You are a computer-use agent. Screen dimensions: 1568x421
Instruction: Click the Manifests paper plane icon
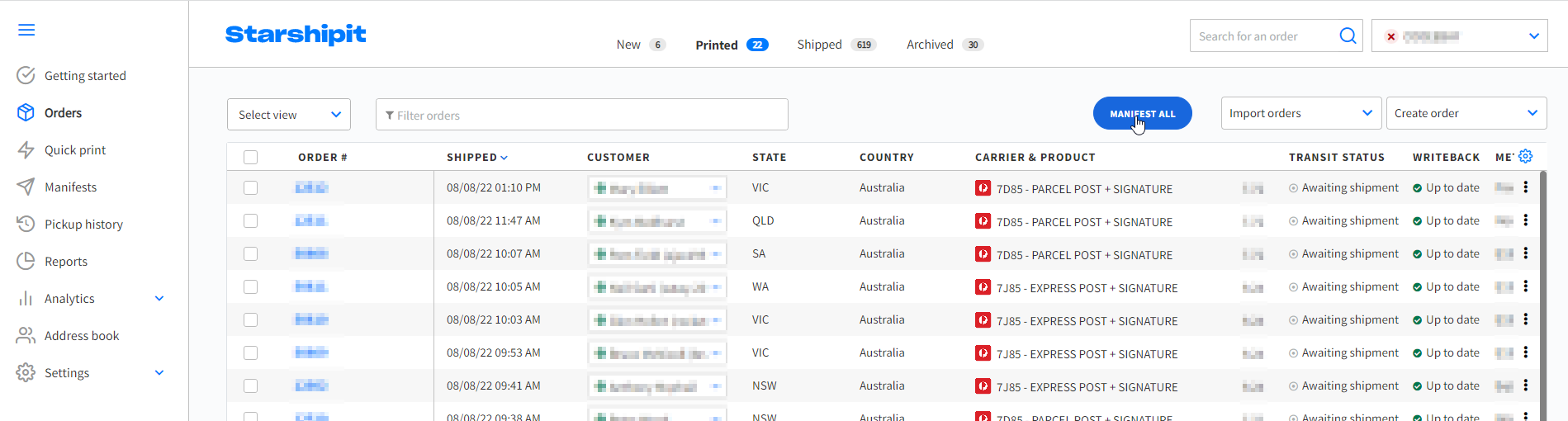coord(26,187)
